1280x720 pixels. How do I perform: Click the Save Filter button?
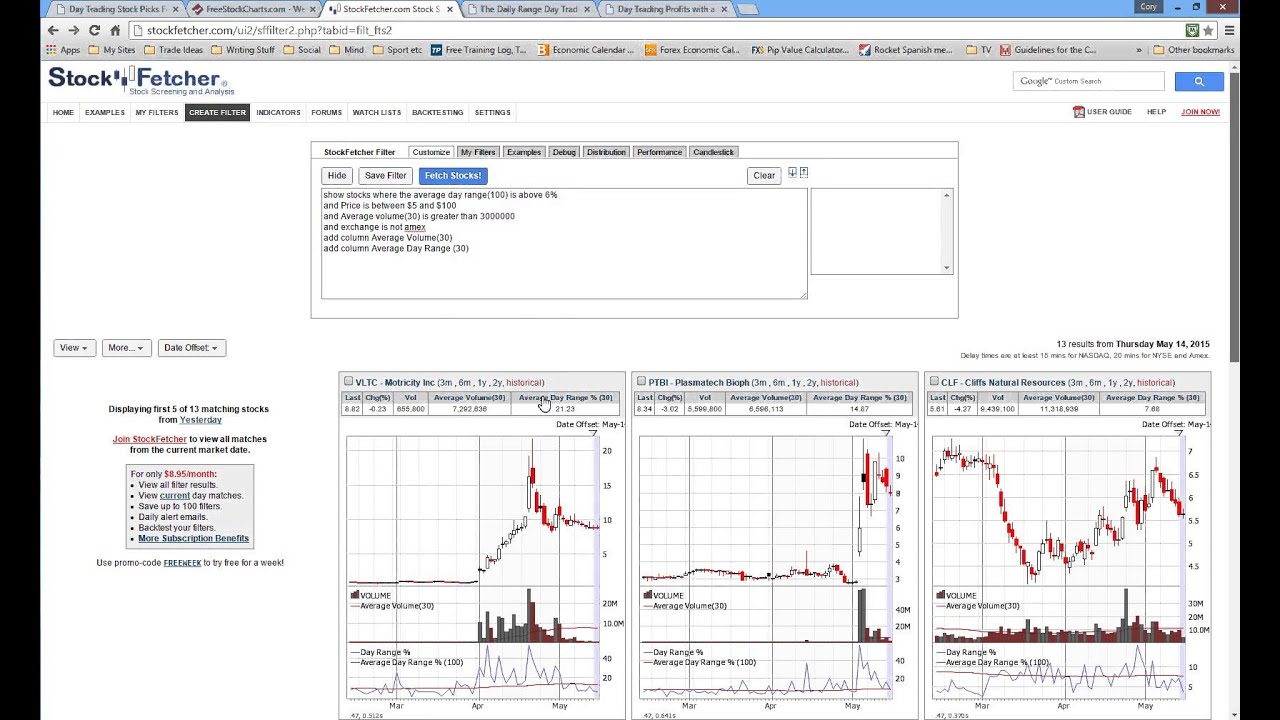pyautogui.click(x=385, y=175)
